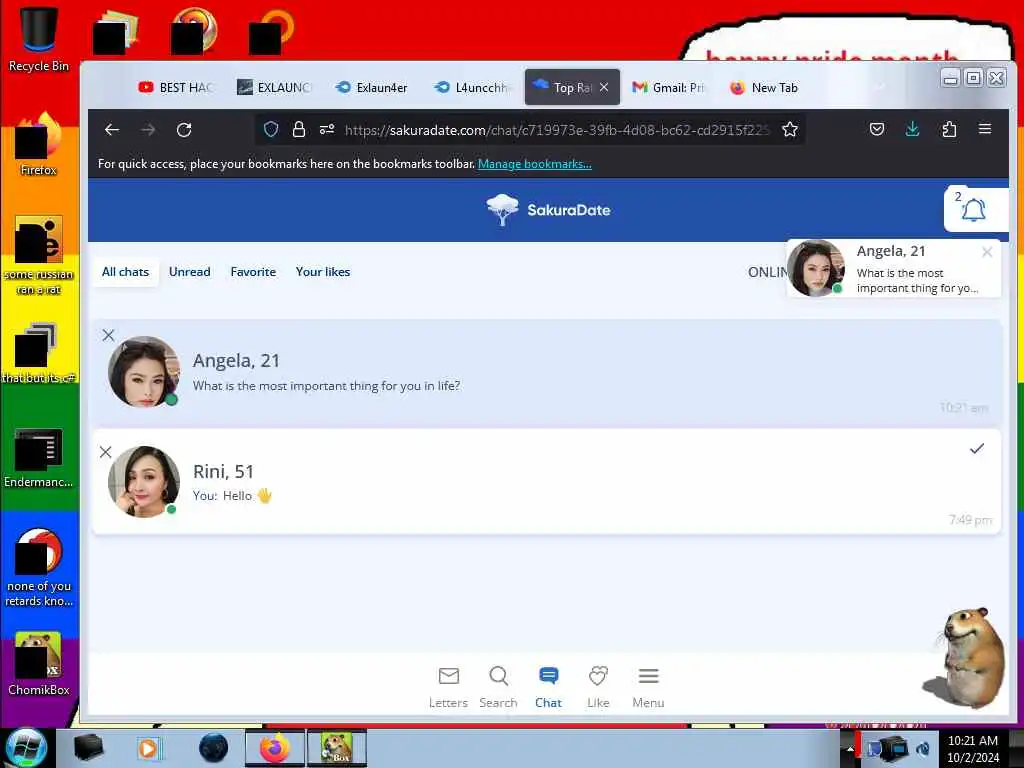Switch to the EXLAUNC tab
1024x768 pixels.
(274, 88)
